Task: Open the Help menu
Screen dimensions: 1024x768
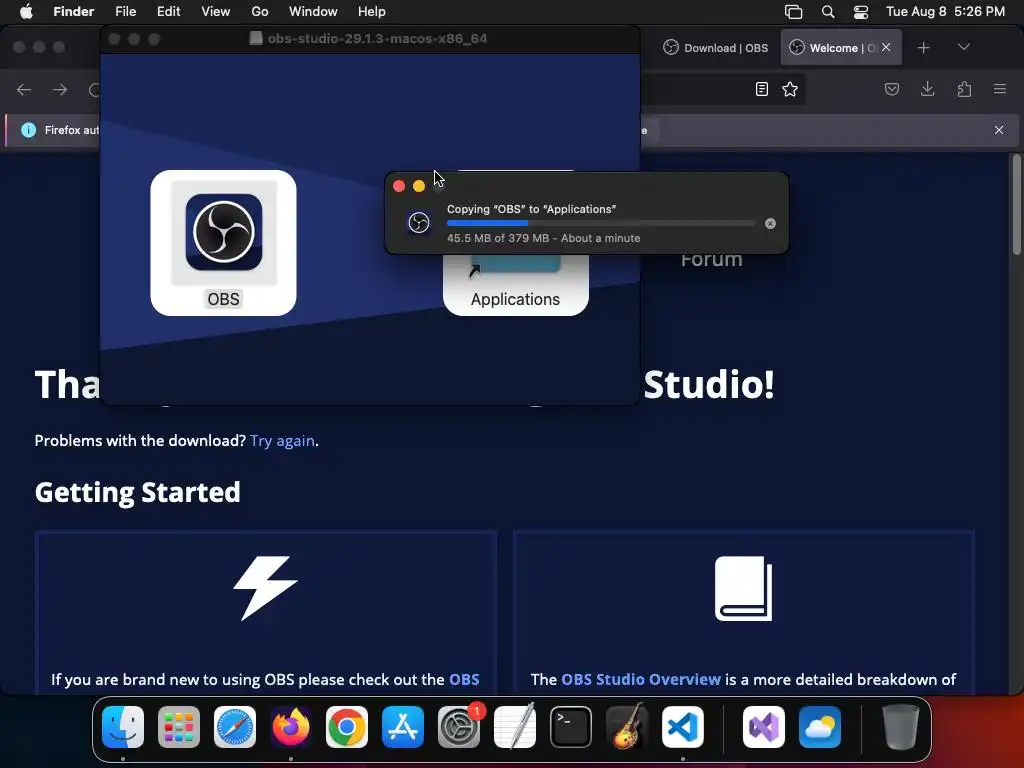Action: (x=372, y=12)
